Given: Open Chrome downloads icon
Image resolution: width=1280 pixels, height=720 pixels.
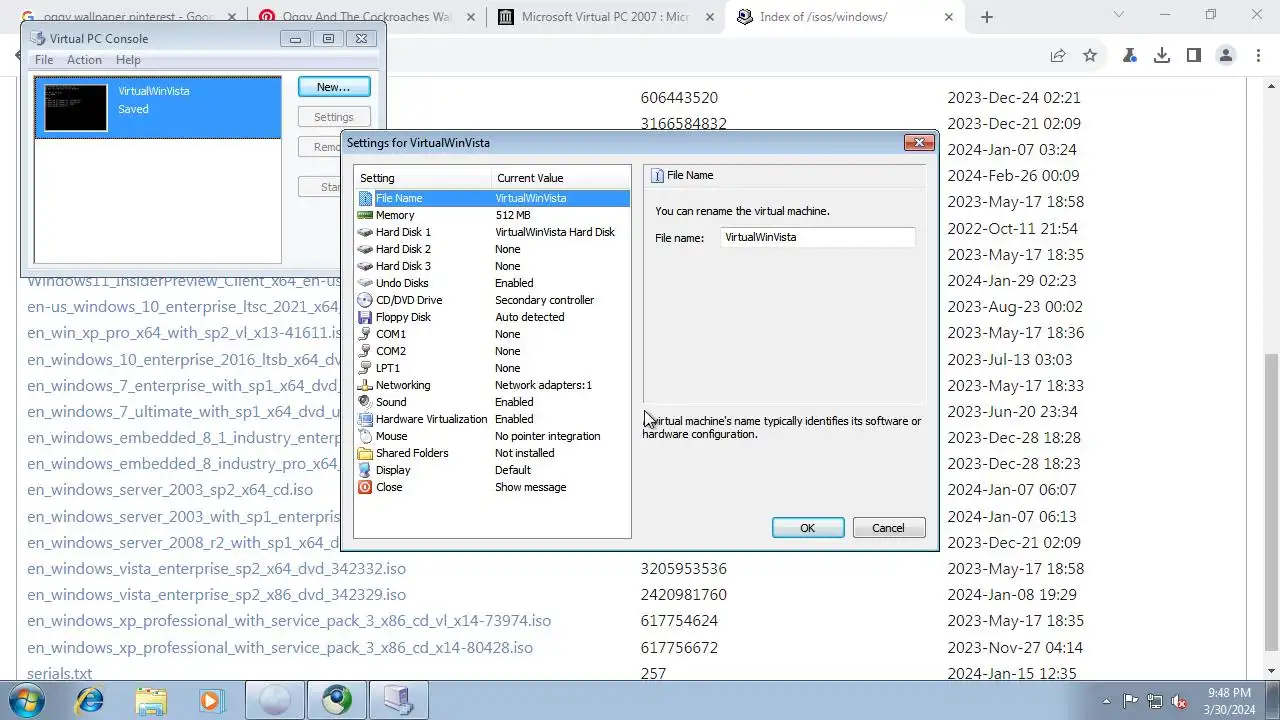Looking at the screenshot, I should coord(1161,56).
